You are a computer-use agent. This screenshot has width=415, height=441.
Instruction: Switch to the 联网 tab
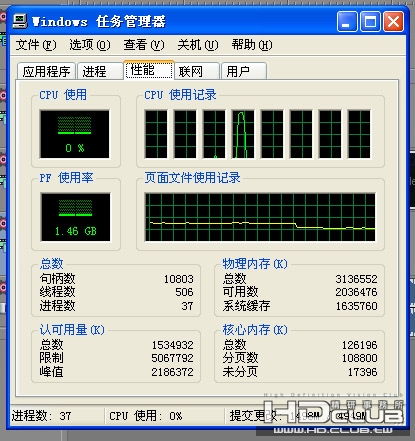pos(197,71)
